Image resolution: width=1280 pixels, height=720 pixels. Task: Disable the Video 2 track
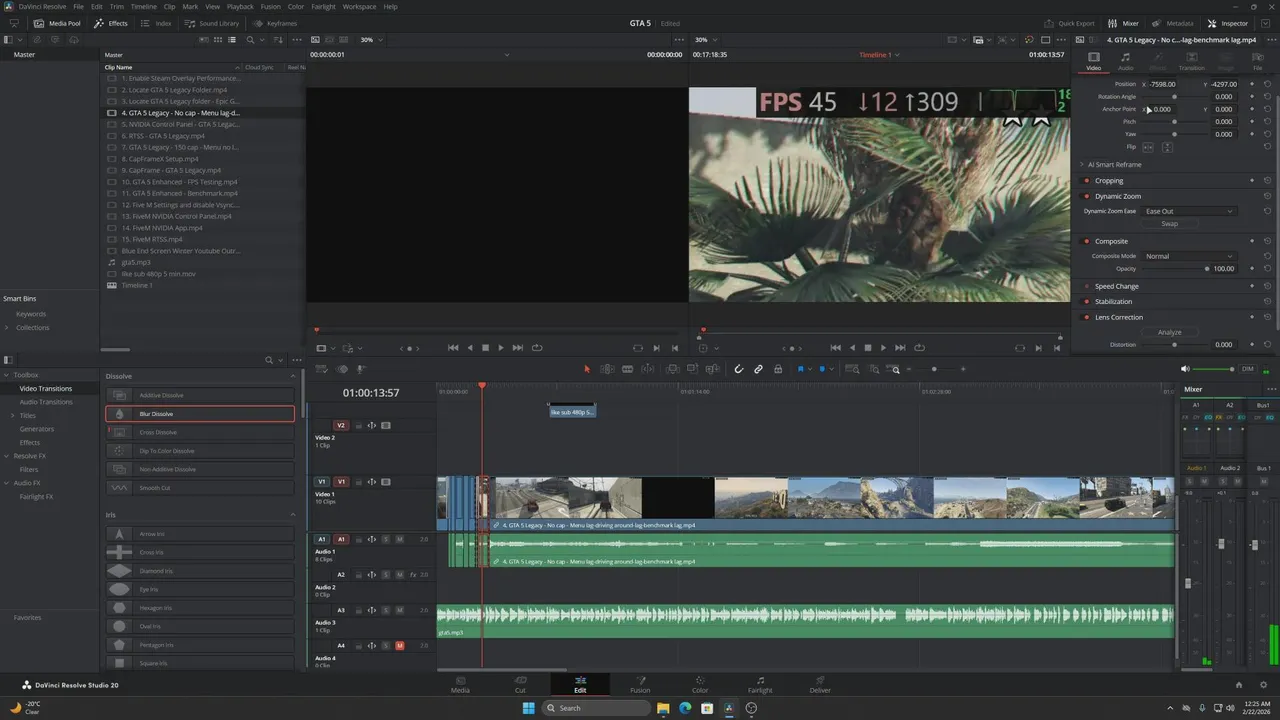tap(386, 425)
